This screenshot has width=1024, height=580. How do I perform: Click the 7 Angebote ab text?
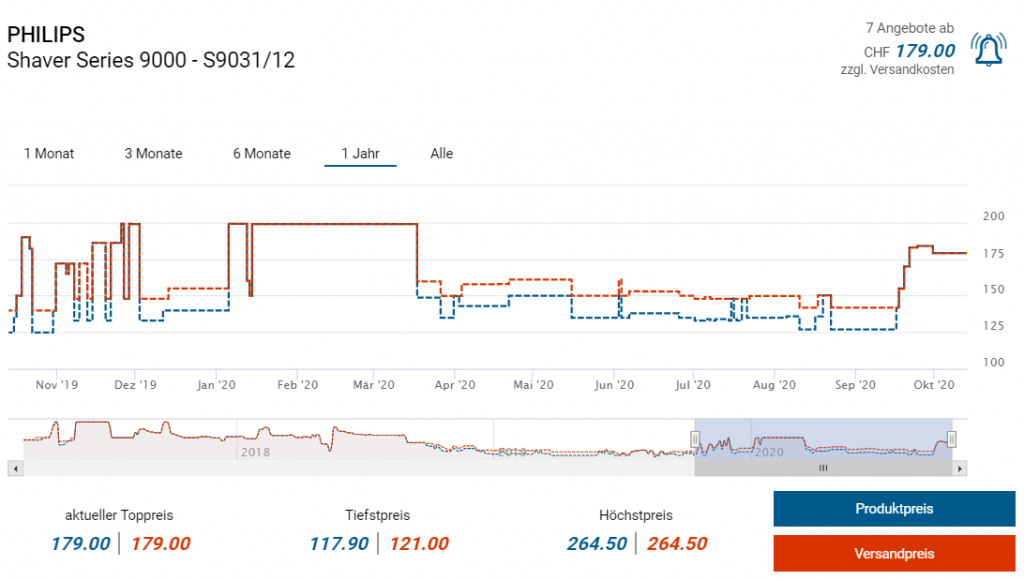pos(910,28)
